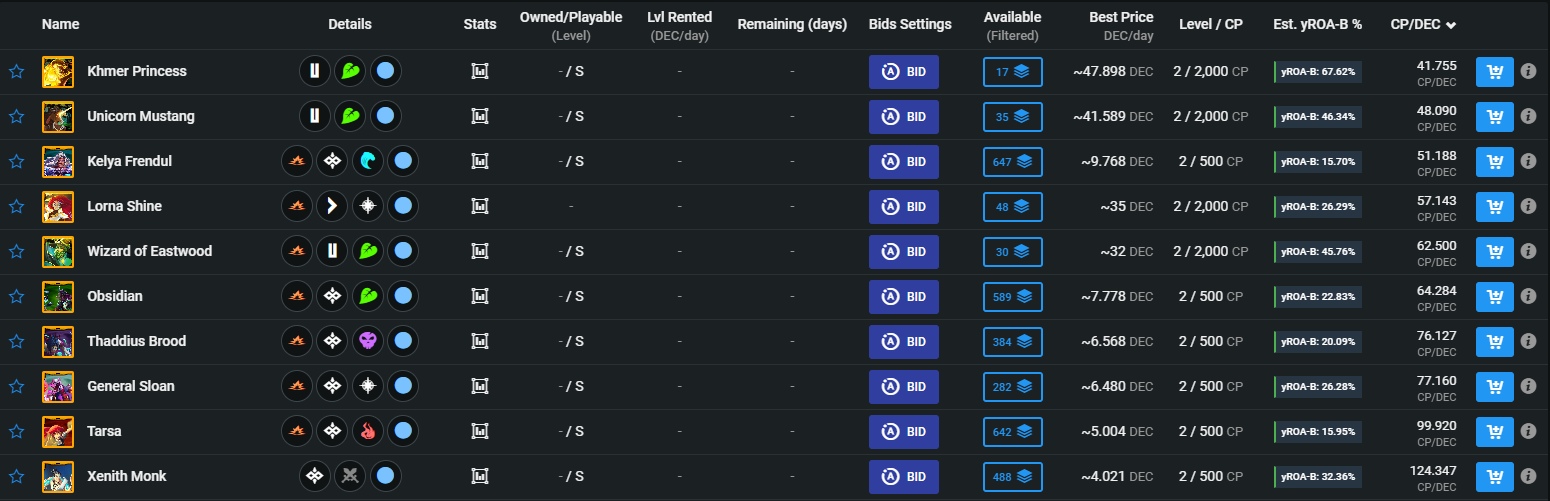
Task: View stats chart for Tarsa
Action: (x=480, y=432)
